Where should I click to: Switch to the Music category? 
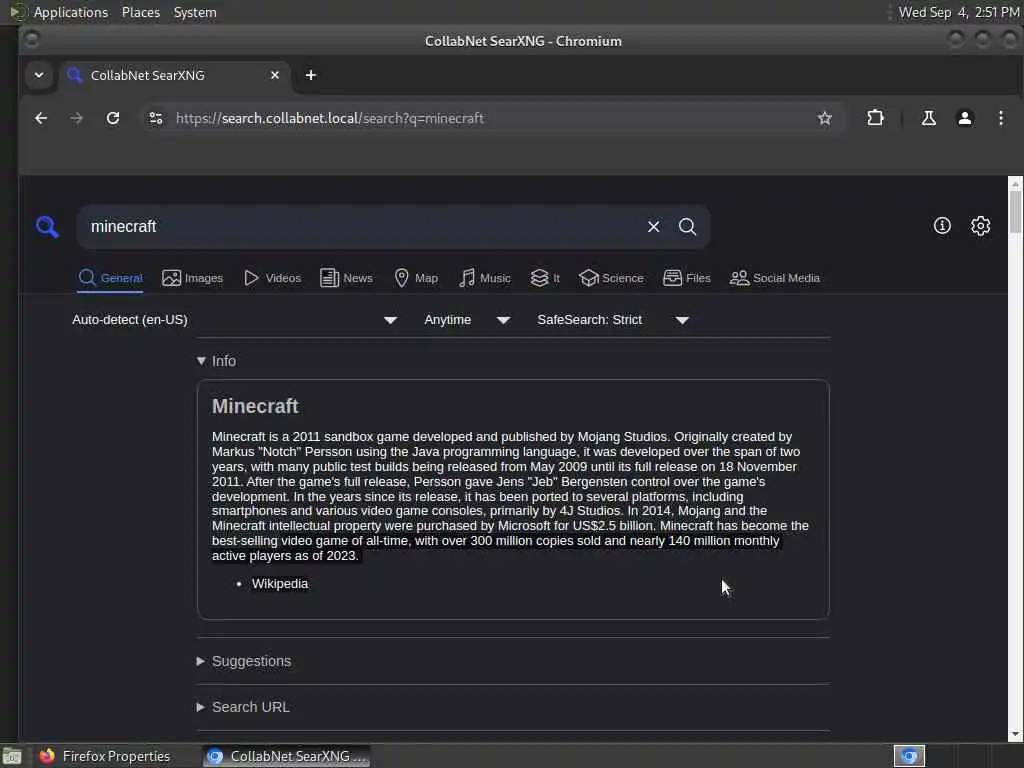click(485, 278)
